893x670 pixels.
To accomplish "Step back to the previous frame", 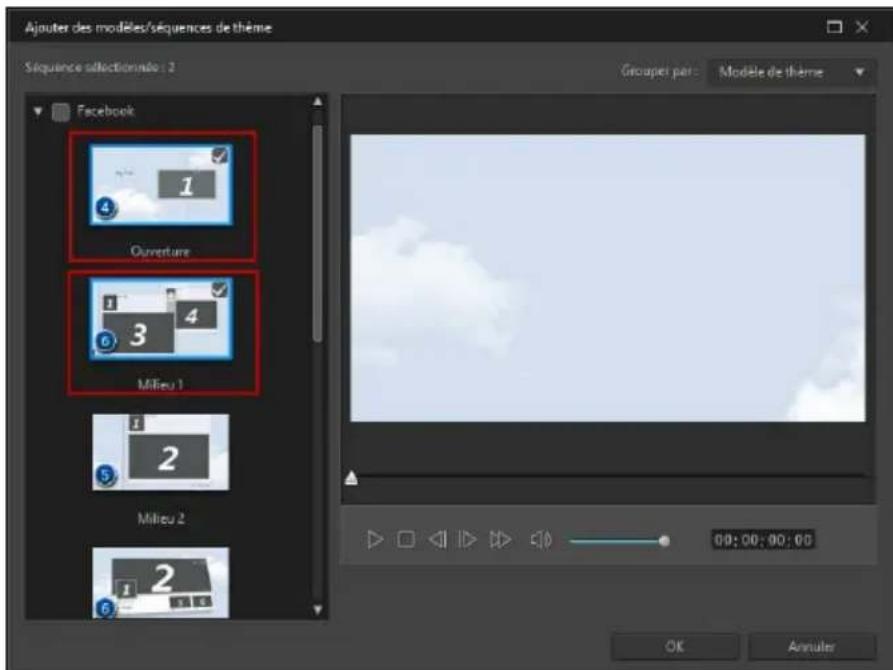I will click(x=437, y=540).
